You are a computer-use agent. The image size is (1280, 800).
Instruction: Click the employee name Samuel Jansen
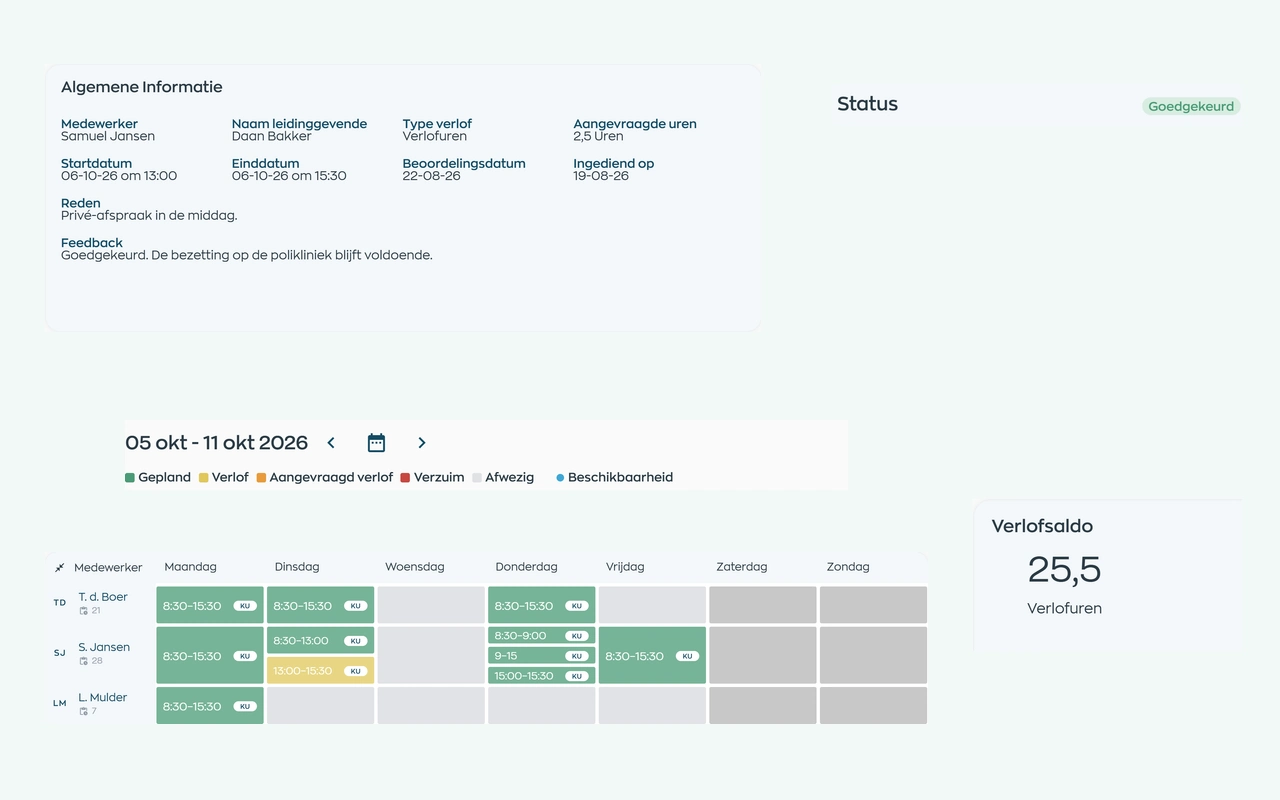[x=108, y=136]
